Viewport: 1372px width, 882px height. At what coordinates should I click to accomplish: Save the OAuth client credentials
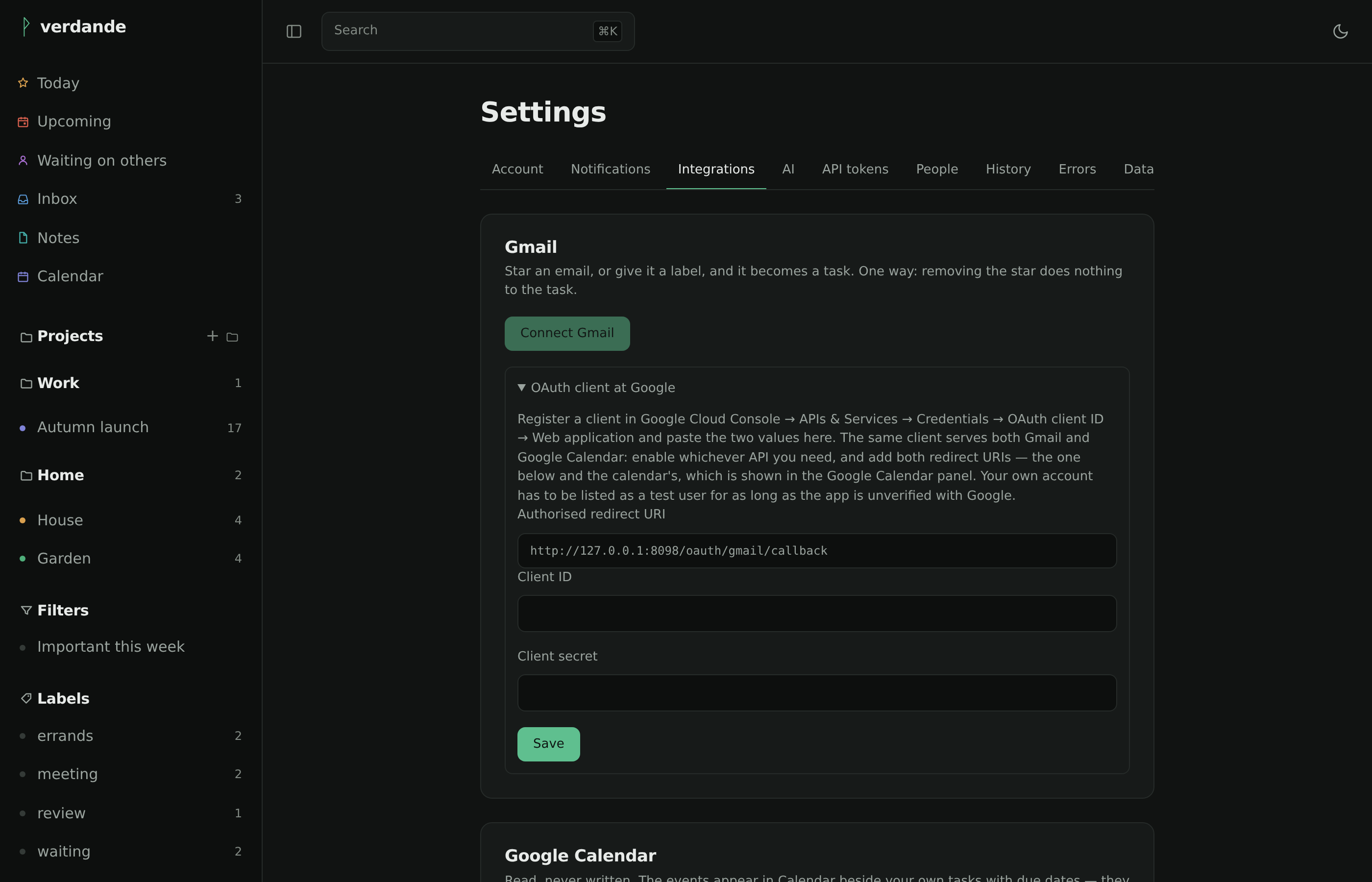(x=549, y=744)
